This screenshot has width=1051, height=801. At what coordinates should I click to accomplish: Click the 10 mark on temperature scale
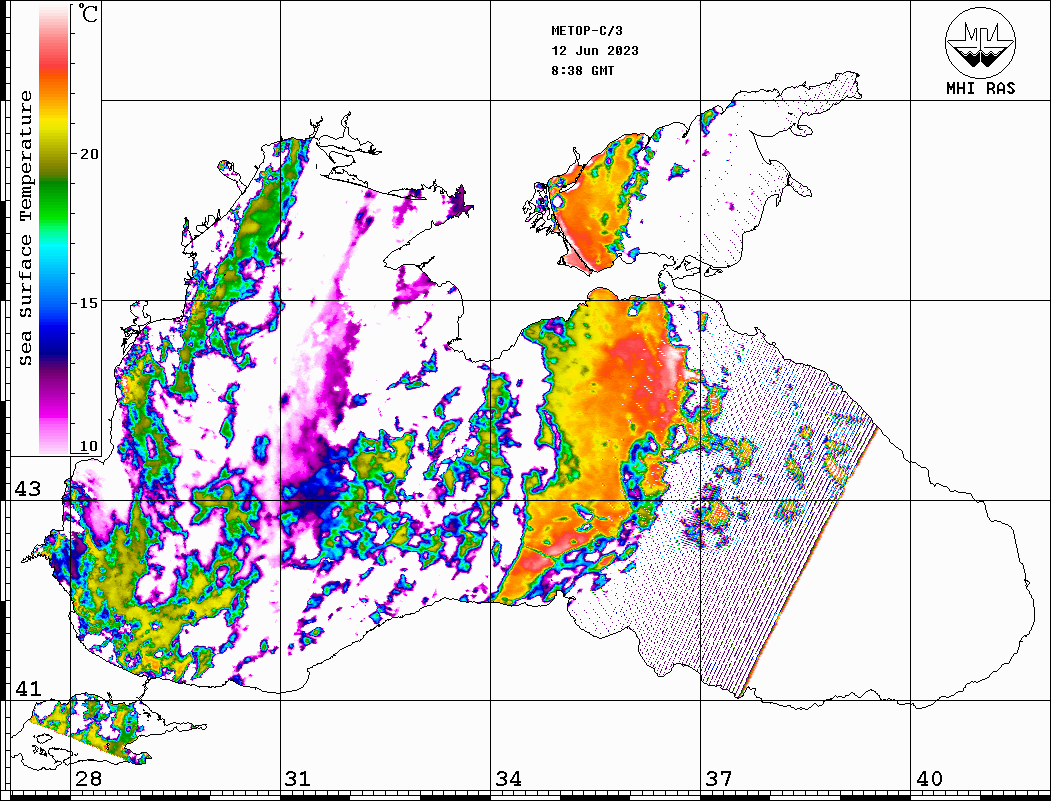point(90,446)
